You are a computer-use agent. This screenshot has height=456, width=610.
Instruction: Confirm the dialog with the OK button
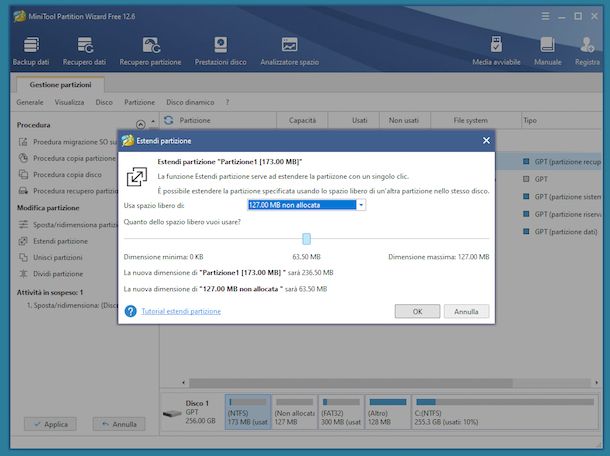pos(417,311)
